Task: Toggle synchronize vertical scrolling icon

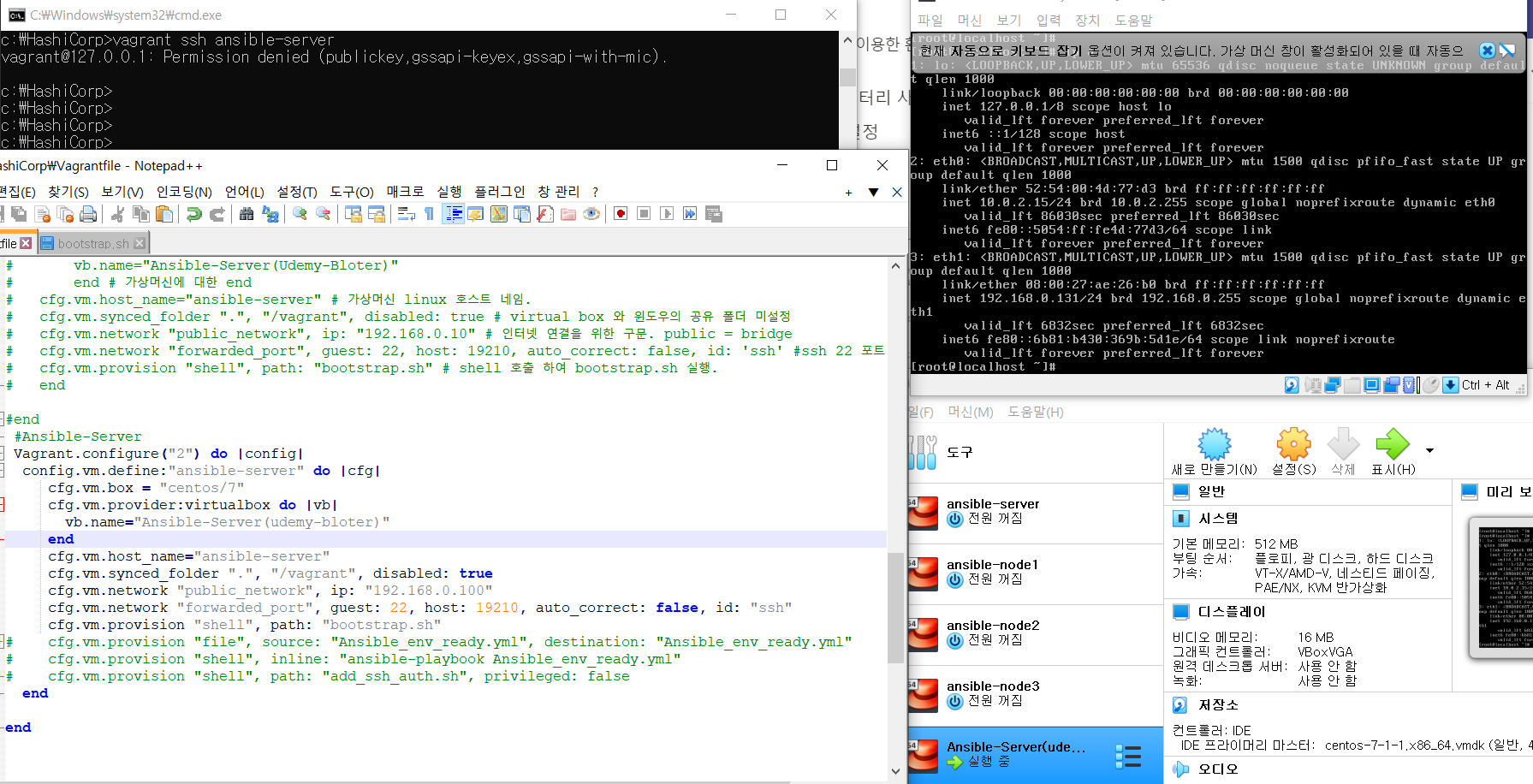Action: pos(353,214)
